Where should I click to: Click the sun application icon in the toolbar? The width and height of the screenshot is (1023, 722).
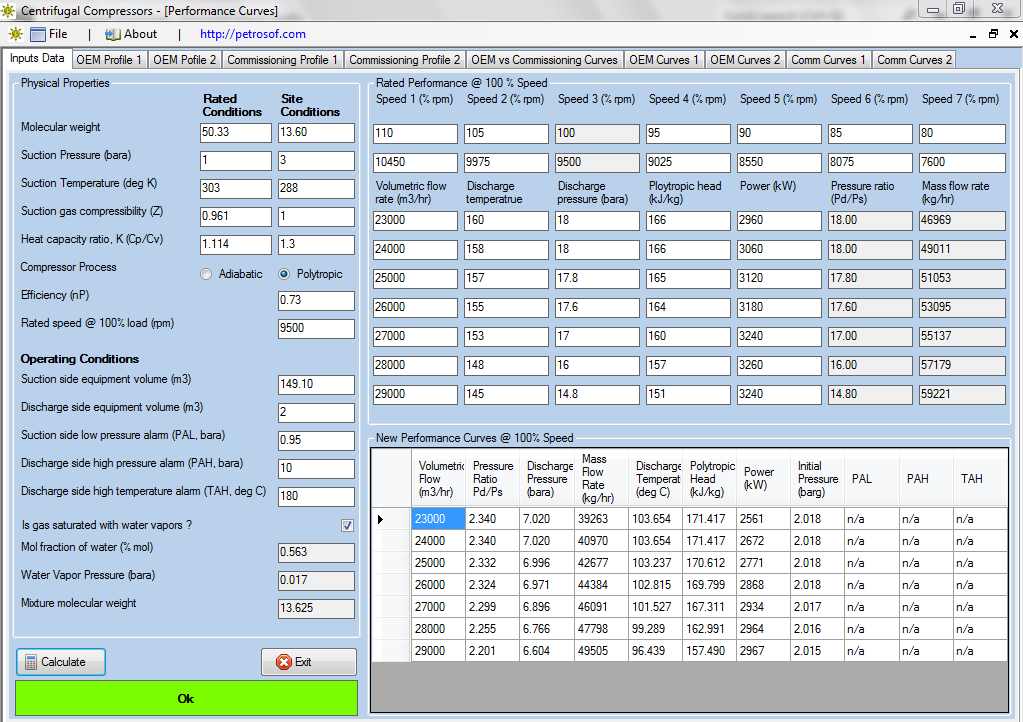[15, 33]
